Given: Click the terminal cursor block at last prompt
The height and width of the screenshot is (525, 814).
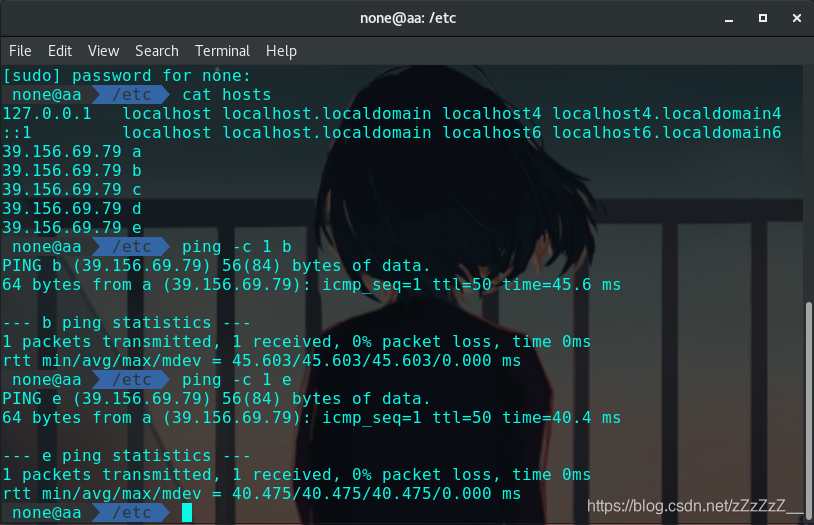Looking at the screenshot, I should pos(187,513).
